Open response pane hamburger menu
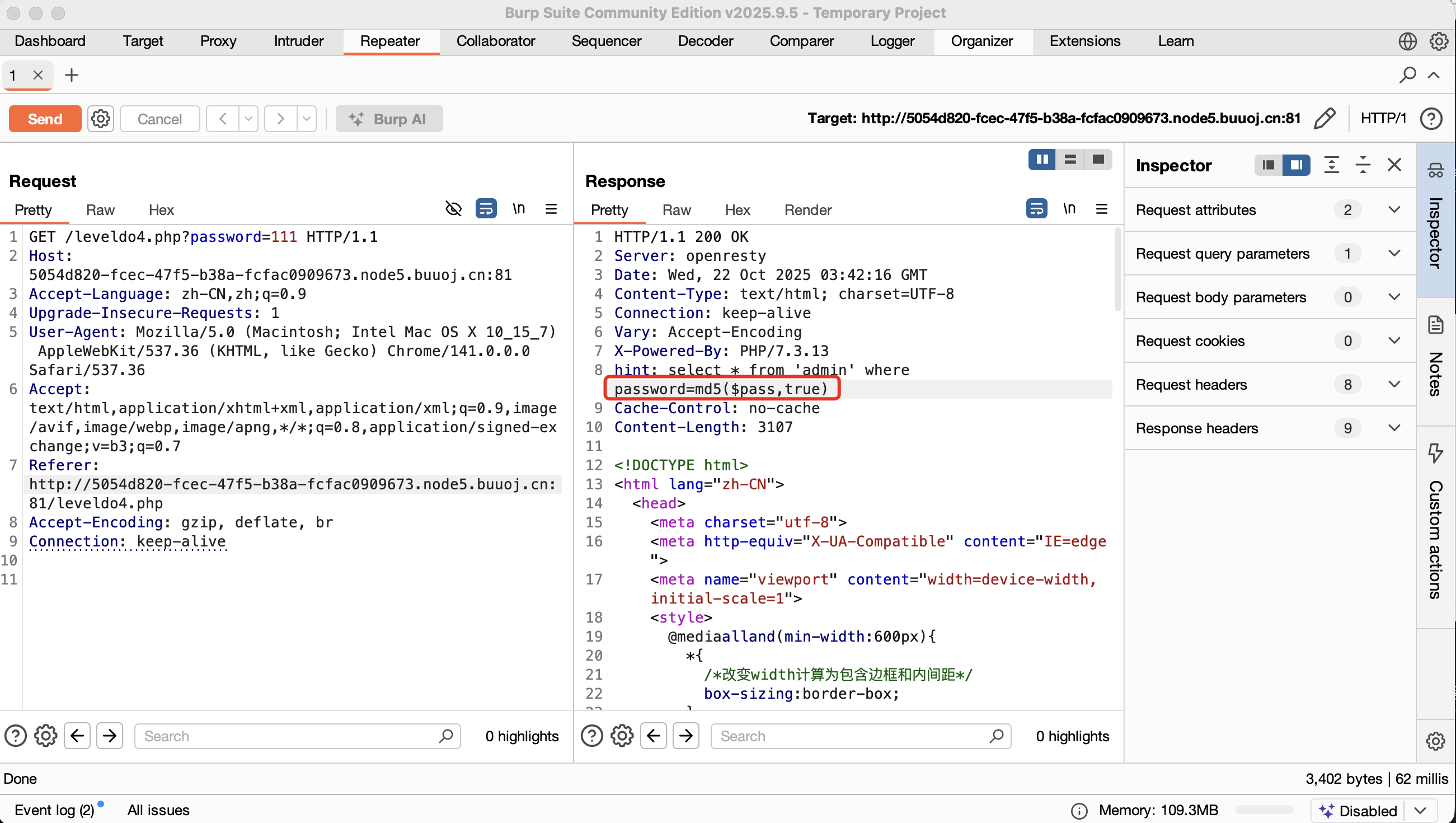 [x=1101, y=209]
